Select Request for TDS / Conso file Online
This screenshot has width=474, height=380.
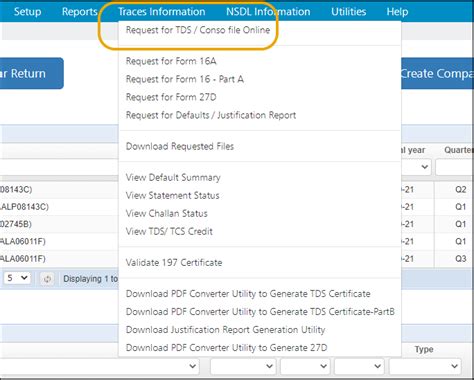tap(198, 30)
